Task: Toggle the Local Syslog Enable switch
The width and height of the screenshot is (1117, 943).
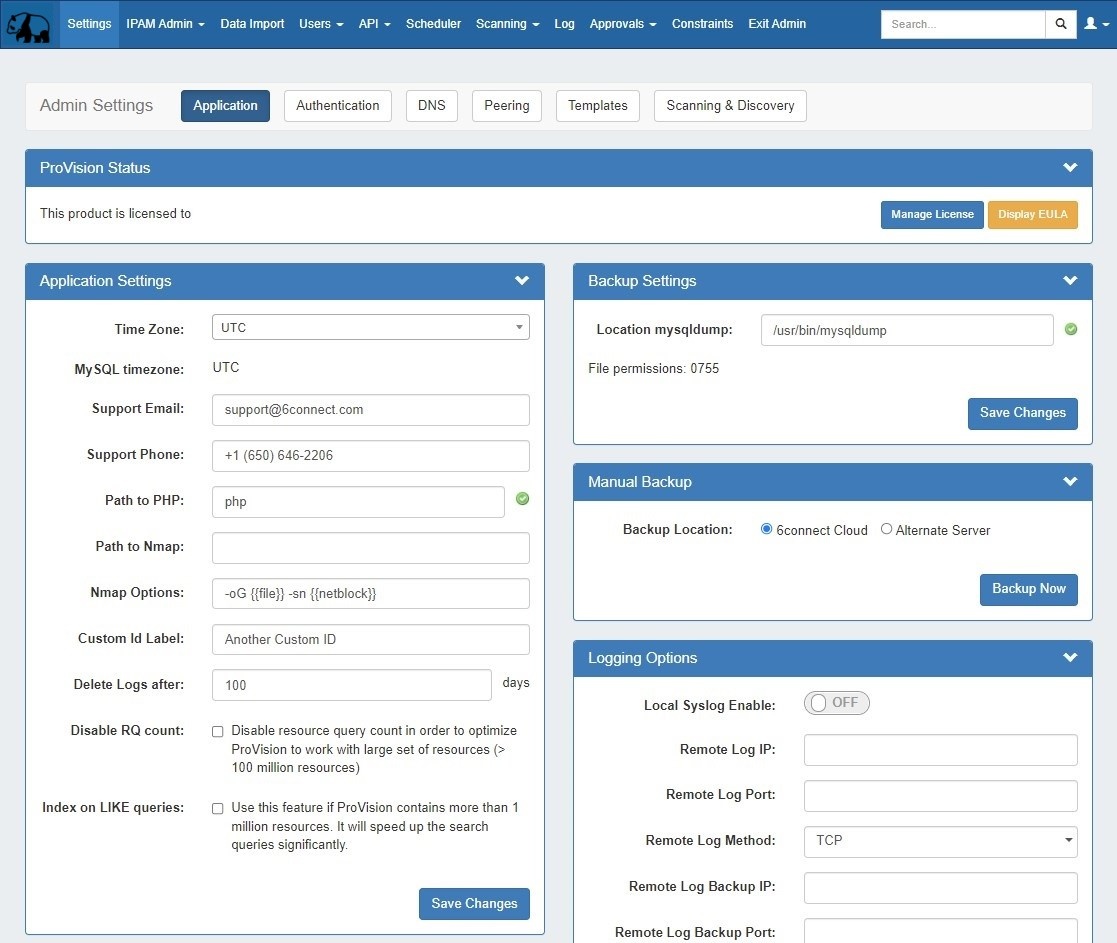Action: click(836, 703)
